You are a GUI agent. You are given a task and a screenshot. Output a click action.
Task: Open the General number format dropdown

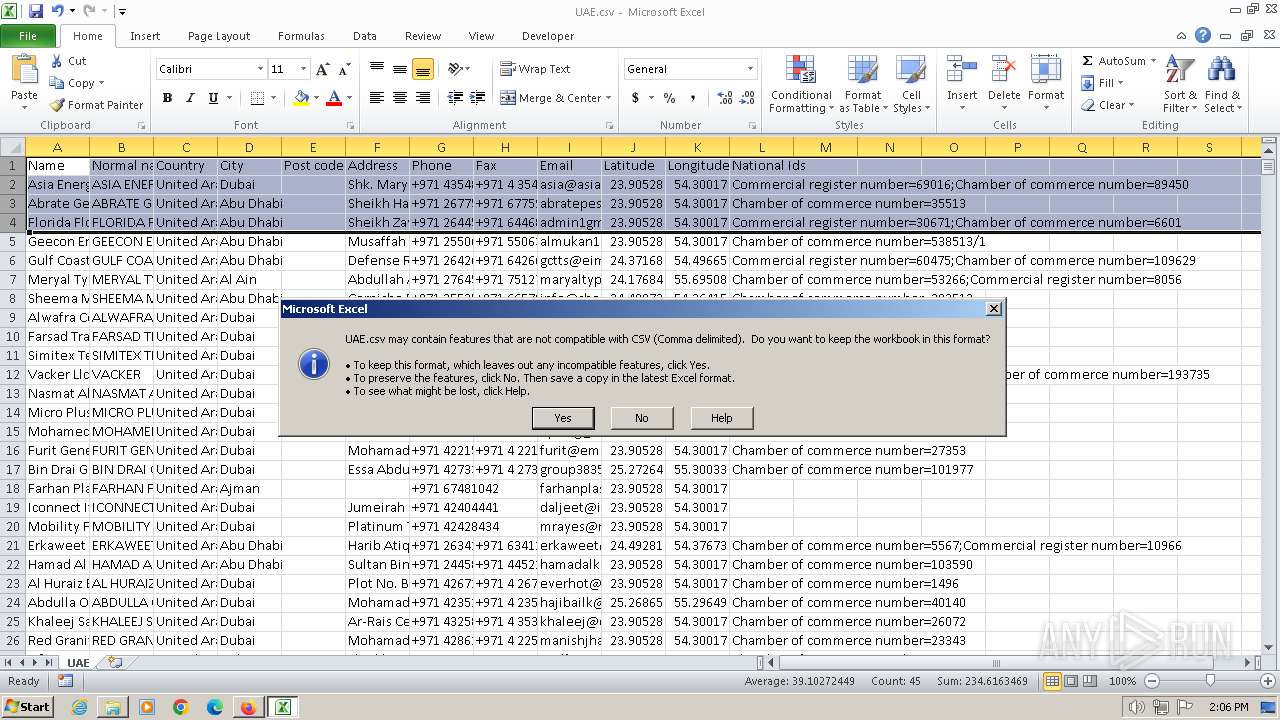(750, 69)
